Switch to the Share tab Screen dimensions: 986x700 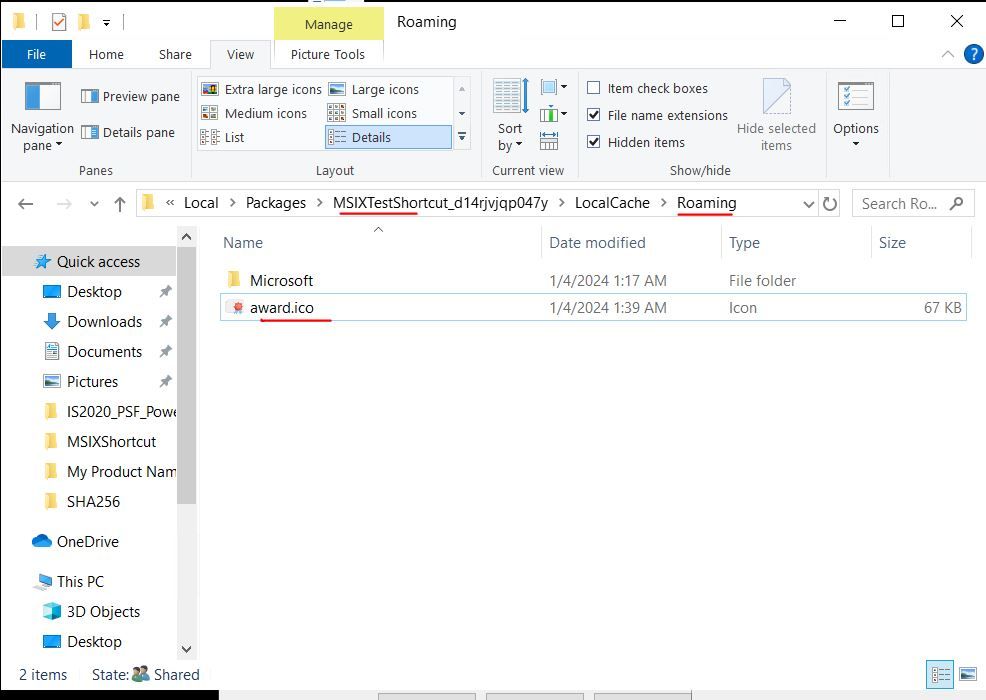coord(174,54)
